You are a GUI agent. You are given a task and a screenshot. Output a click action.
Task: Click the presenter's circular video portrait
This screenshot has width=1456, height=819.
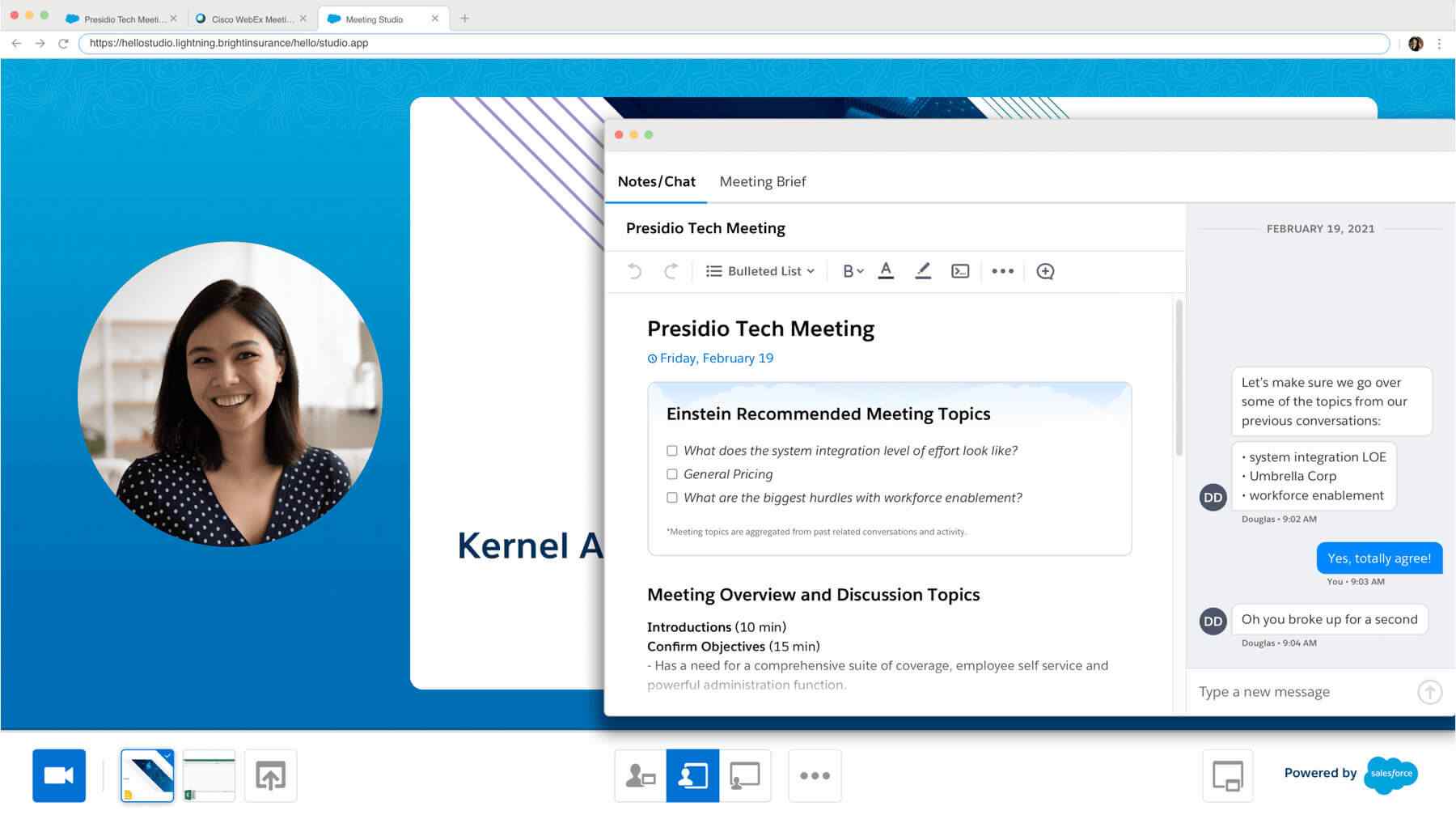click(231, 394)
